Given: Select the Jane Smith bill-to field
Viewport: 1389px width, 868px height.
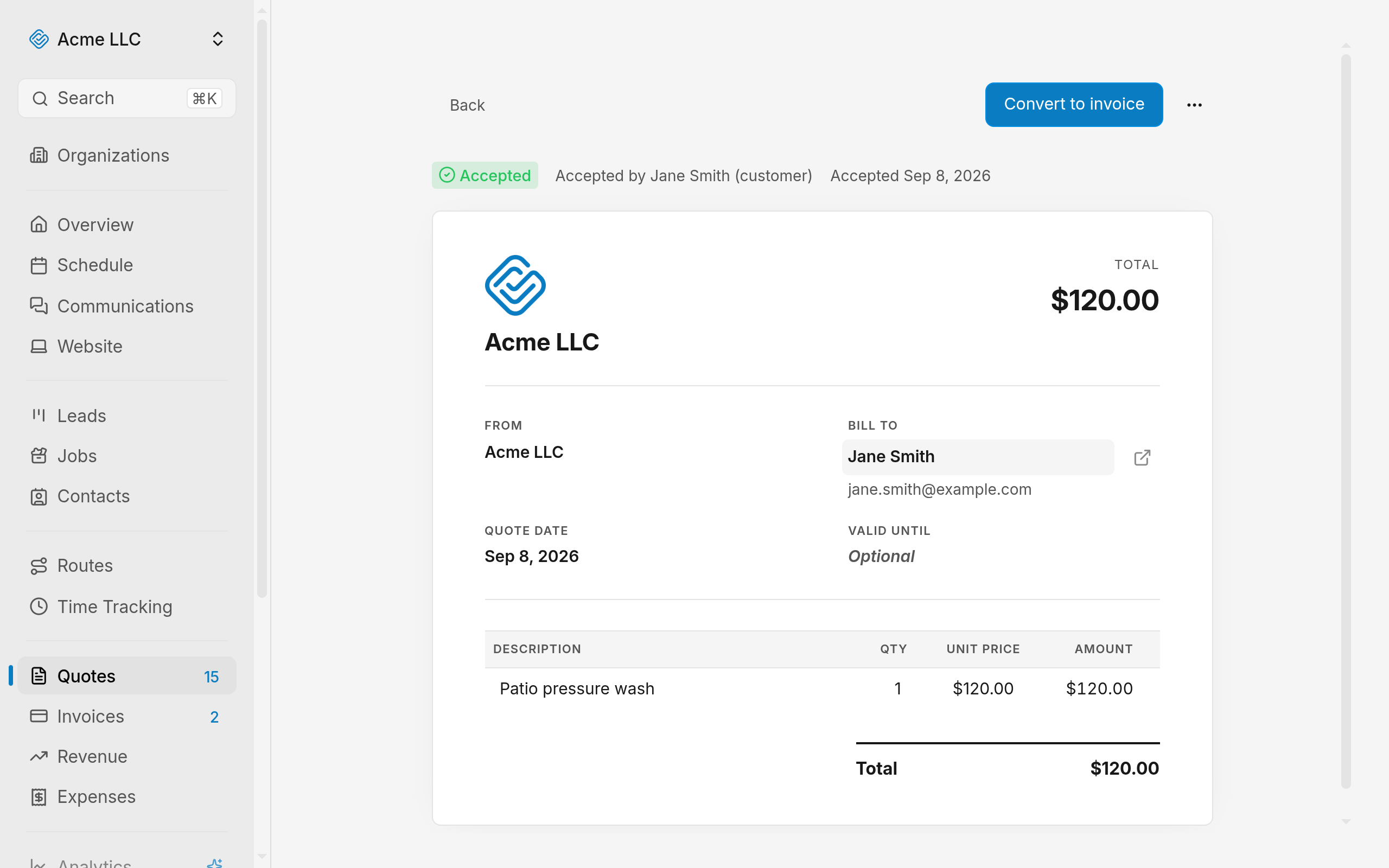Looking at the screenshot, I should 978,457.
